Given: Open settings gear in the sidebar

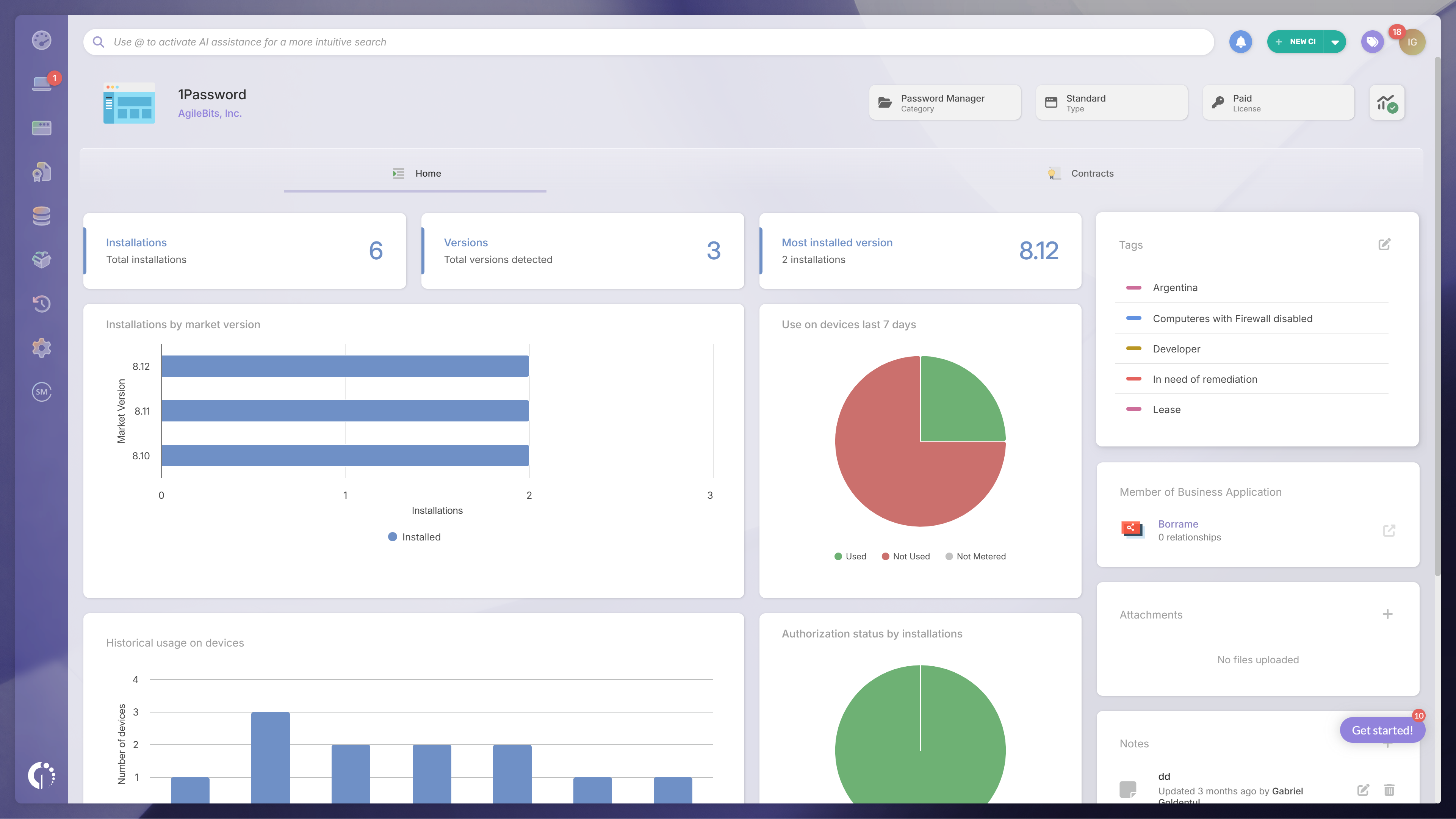Looking at the screenshot, I should tap(41, 348).
